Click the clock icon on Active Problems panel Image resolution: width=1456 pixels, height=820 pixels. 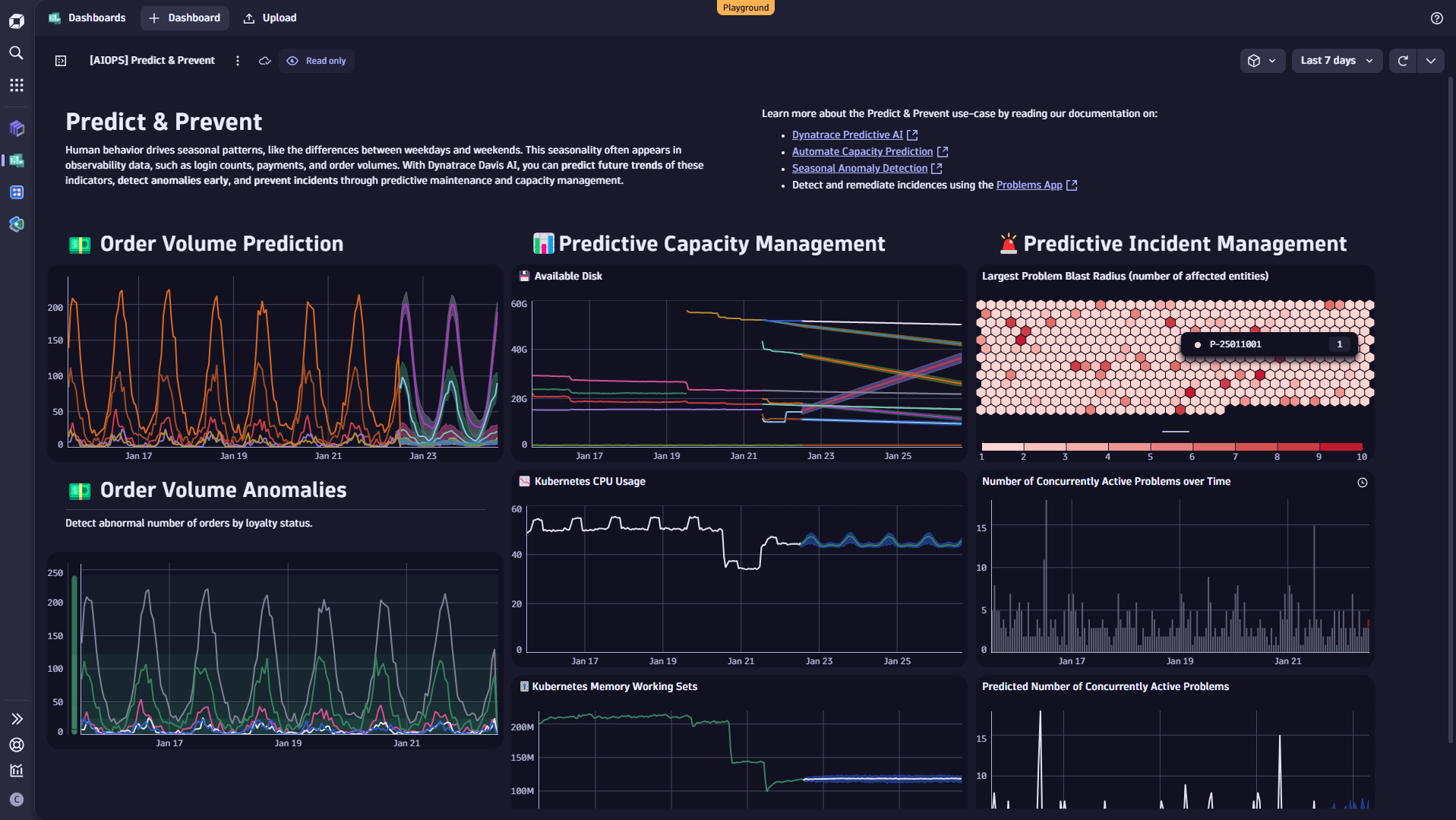pyautogui.click(x=1363, y=481)
